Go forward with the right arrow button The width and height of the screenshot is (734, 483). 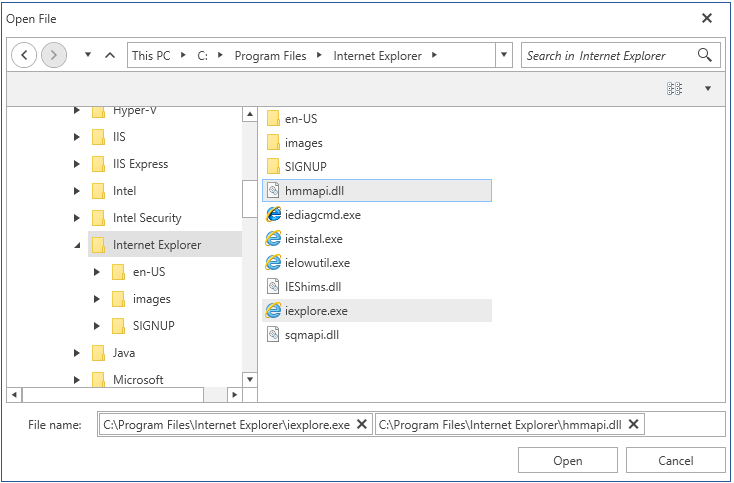(x=54, y=55)
